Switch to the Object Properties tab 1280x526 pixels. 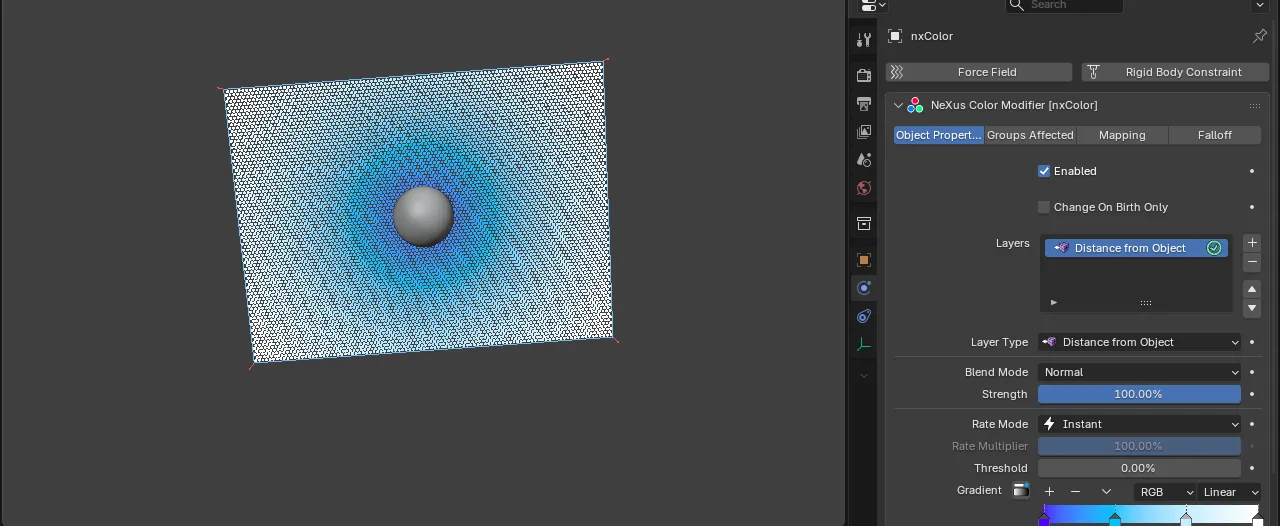tap(939, 135)
